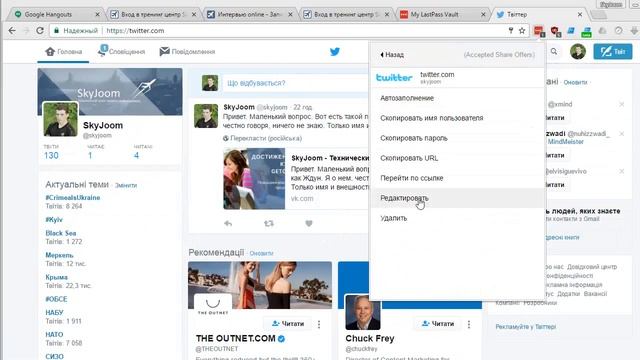Click Chuck Frey profile photo
The height and width of the screenshot is (360, 640).
pyautogui.click(x=362, y=312)
